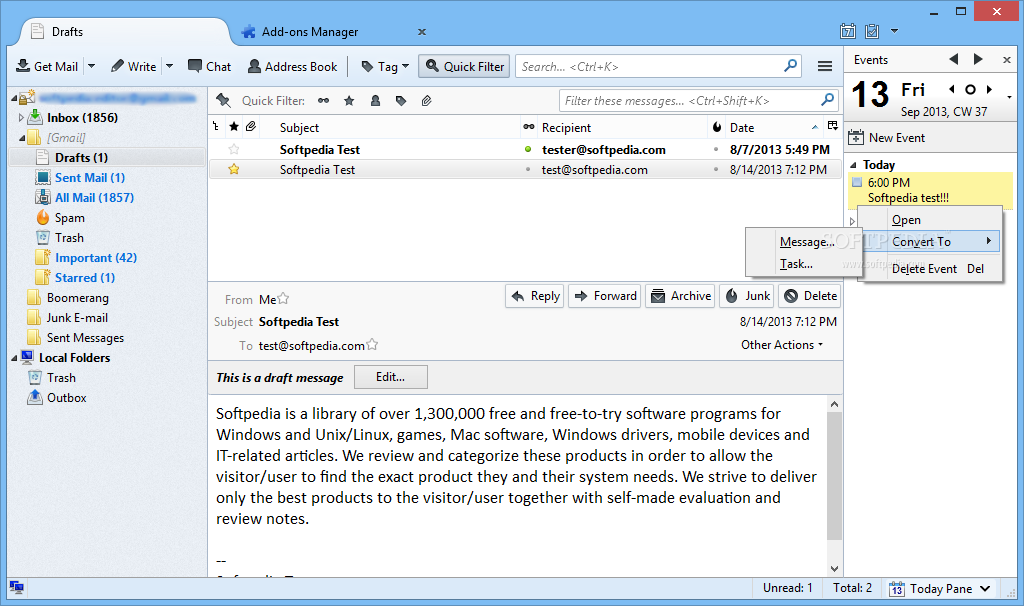Sort by the Date column
1024x606 pixels.
point(774,128)
